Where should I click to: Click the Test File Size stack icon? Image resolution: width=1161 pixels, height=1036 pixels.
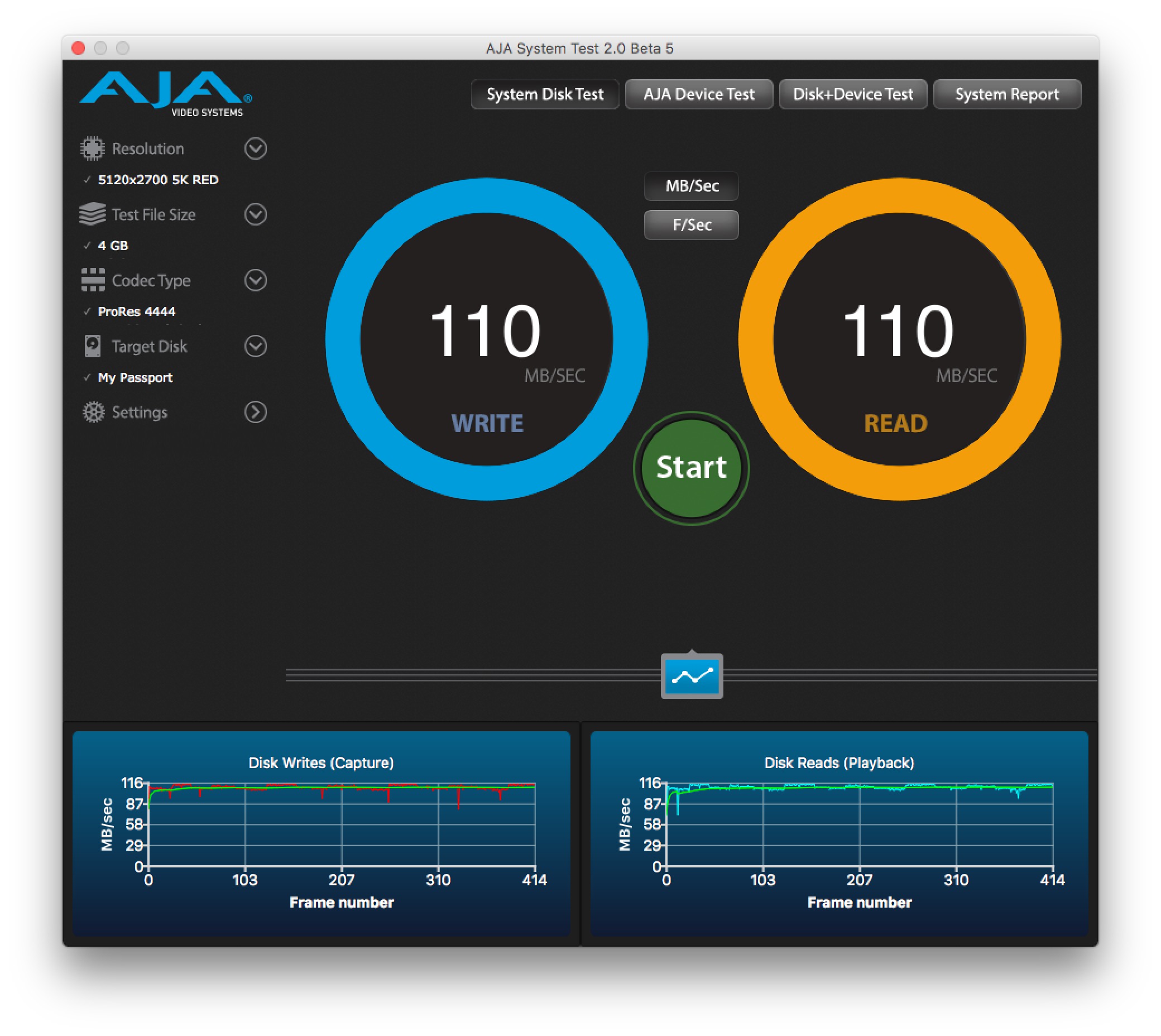coord(92,214)
